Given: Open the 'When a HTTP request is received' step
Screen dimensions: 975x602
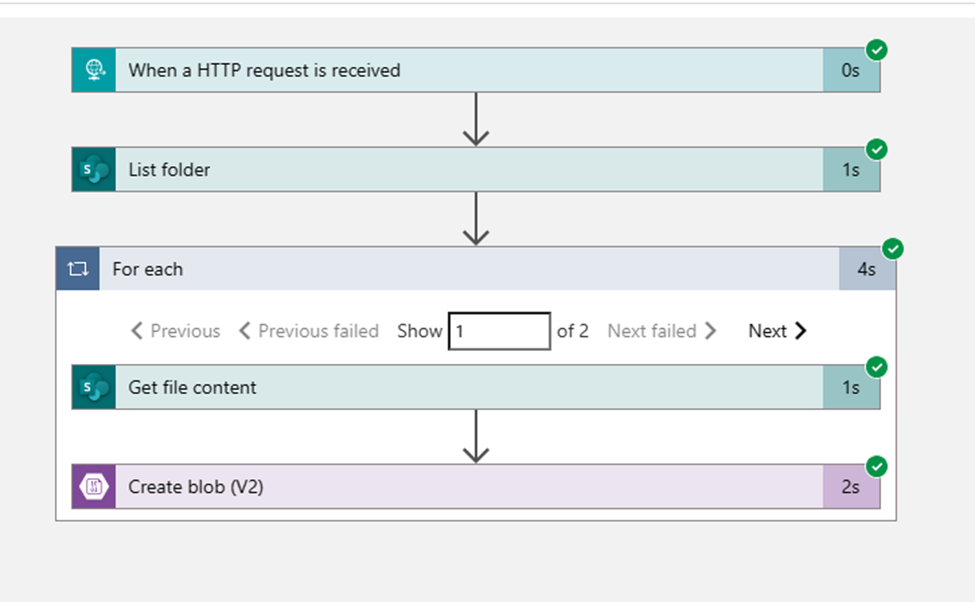Looking at the screenshot, I should 400,70.
